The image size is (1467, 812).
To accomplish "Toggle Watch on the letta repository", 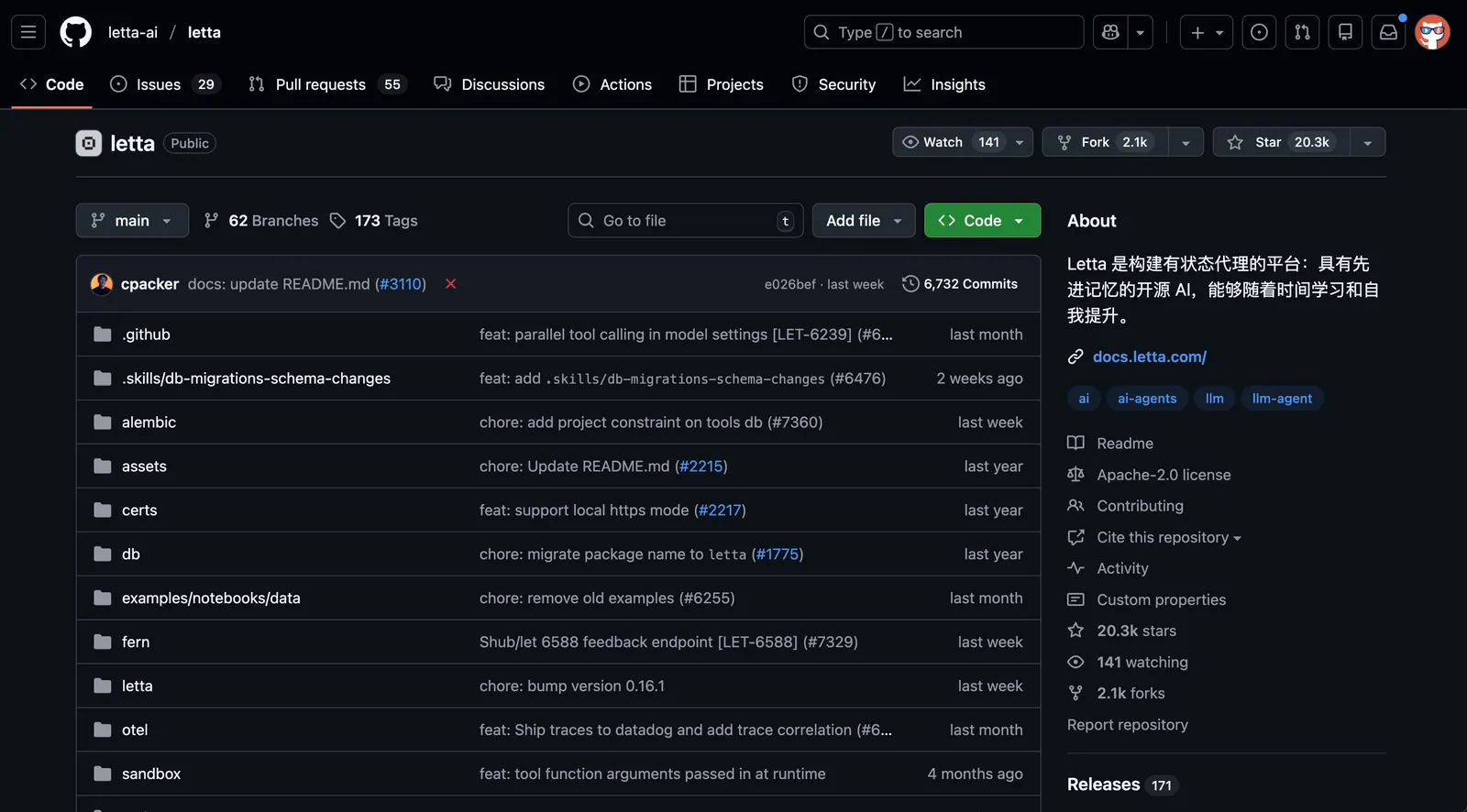I will point(950,142).
